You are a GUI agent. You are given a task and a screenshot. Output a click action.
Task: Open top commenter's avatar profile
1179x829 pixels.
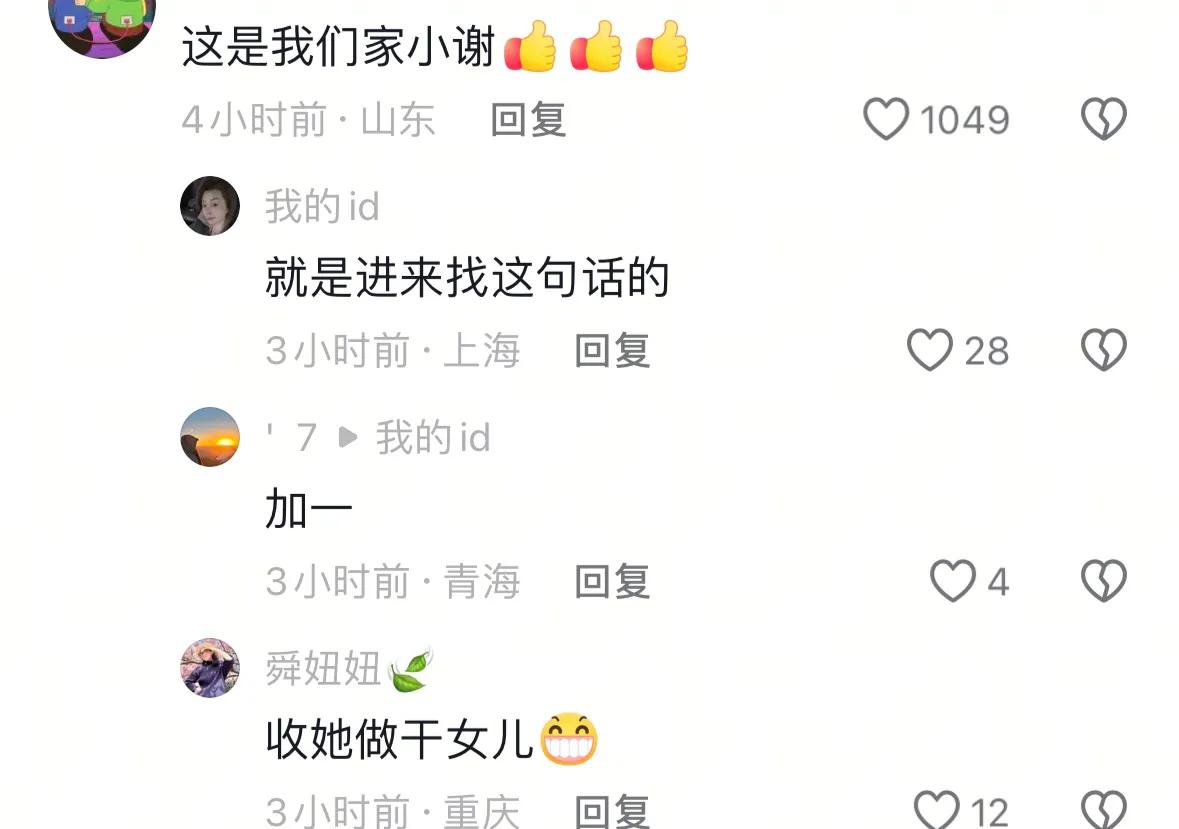click(x=102, y=23)
